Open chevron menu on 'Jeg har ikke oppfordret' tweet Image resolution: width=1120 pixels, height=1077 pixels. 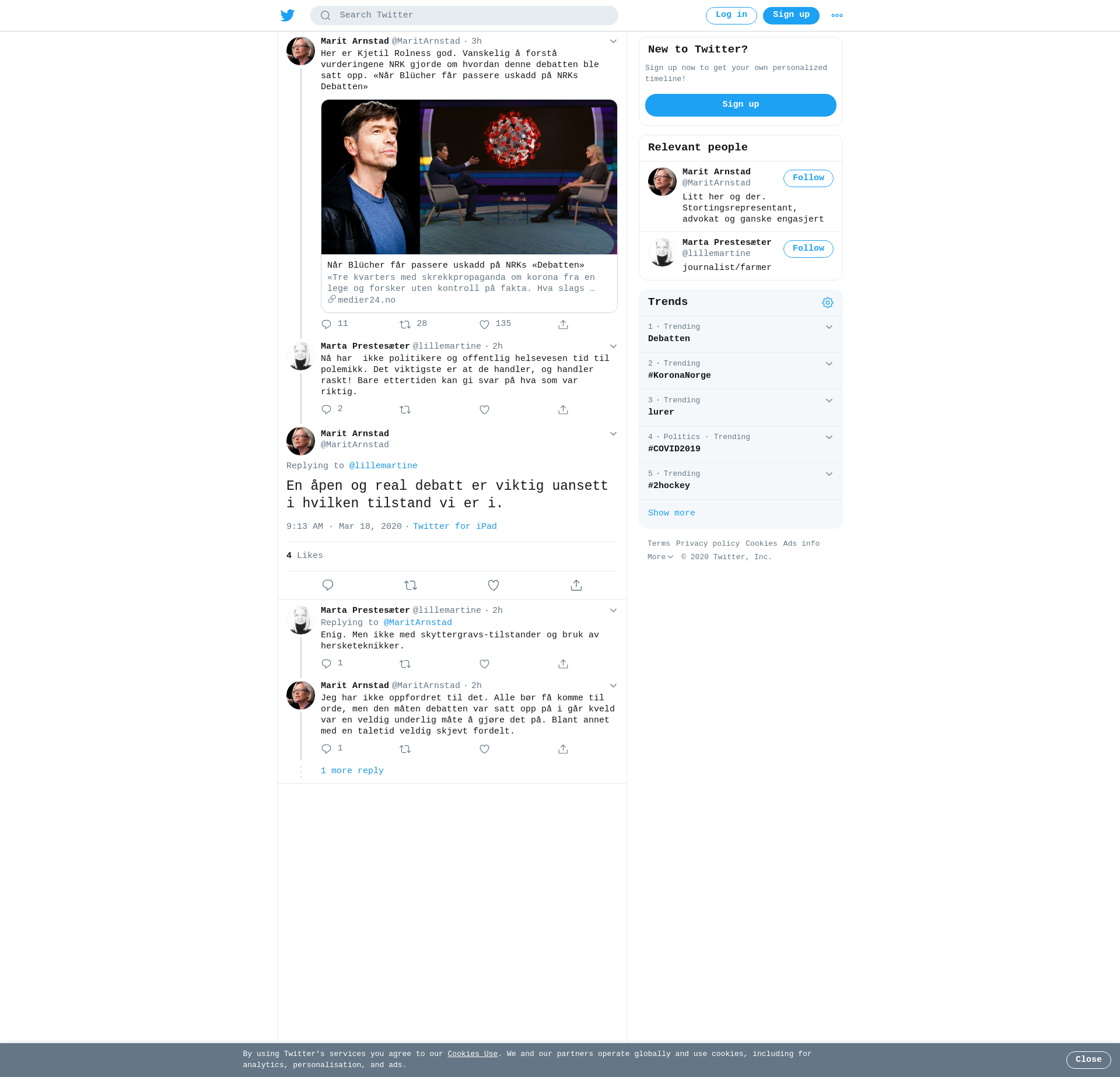tap(613, 686)
